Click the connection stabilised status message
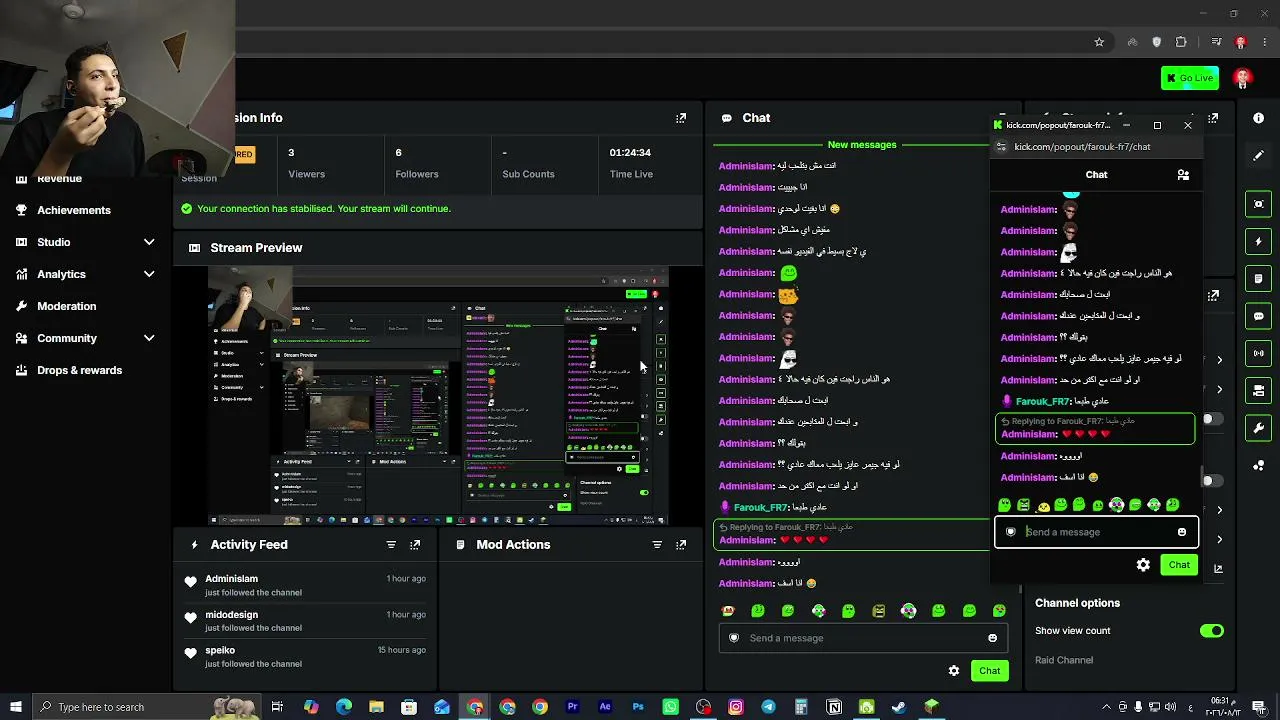Image resolution: width=1280 pixels, height=720 pixels. [x=324, y=209]
